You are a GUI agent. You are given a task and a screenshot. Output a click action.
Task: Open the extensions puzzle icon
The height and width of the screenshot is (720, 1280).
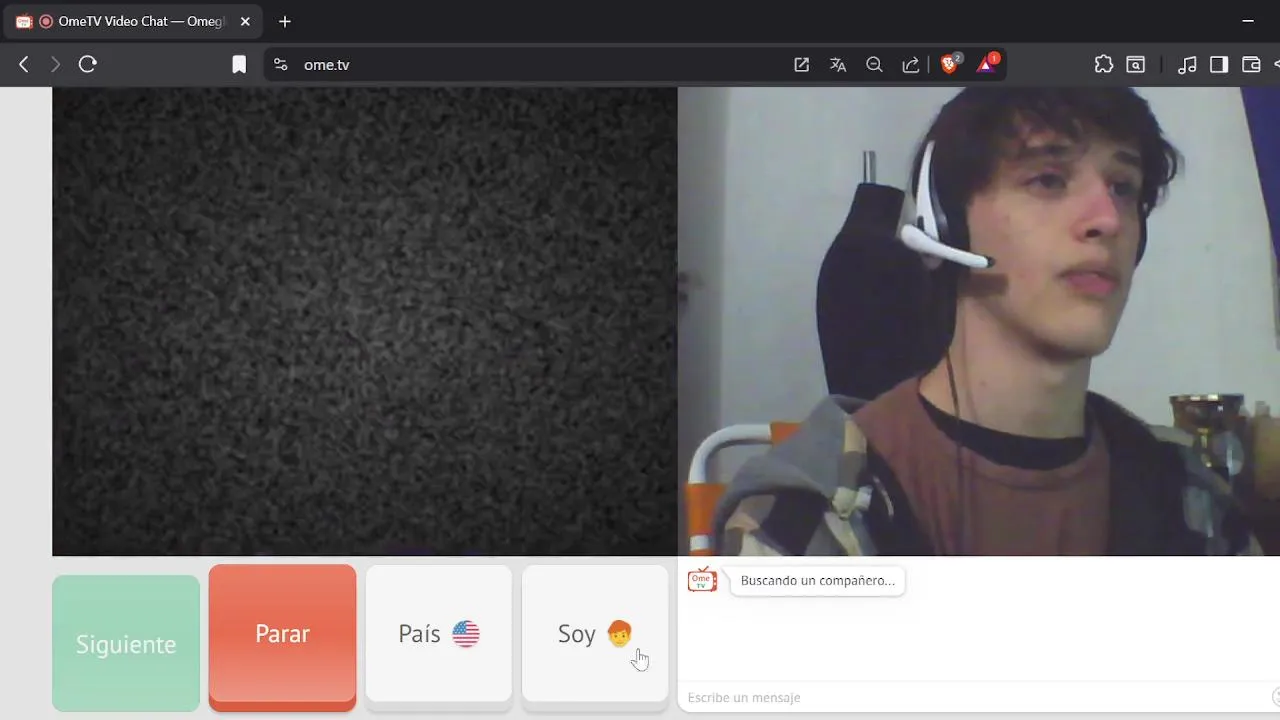1104,64
